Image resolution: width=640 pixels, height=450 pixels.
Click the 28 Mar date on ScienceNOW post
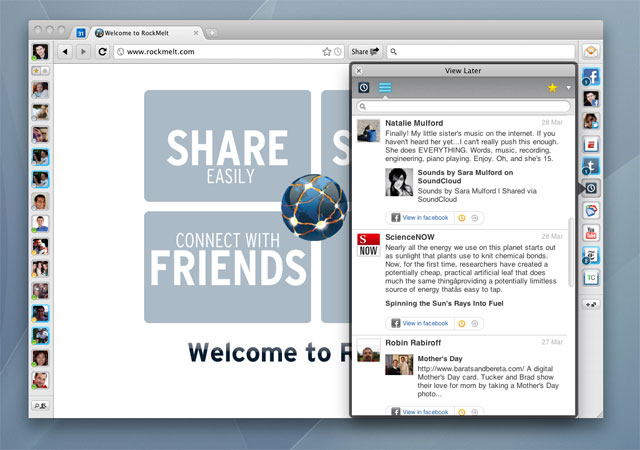point(552,236)
